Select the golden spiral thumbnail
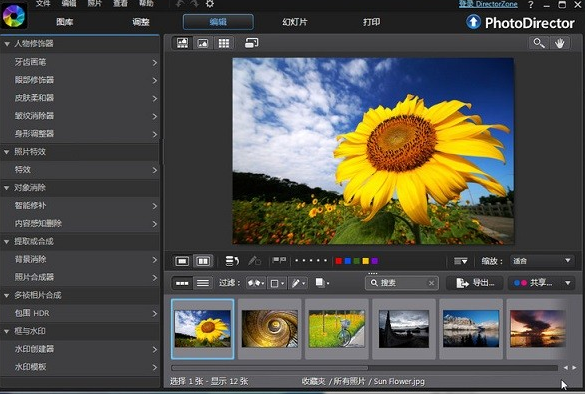585x394 pixels. 270,329
